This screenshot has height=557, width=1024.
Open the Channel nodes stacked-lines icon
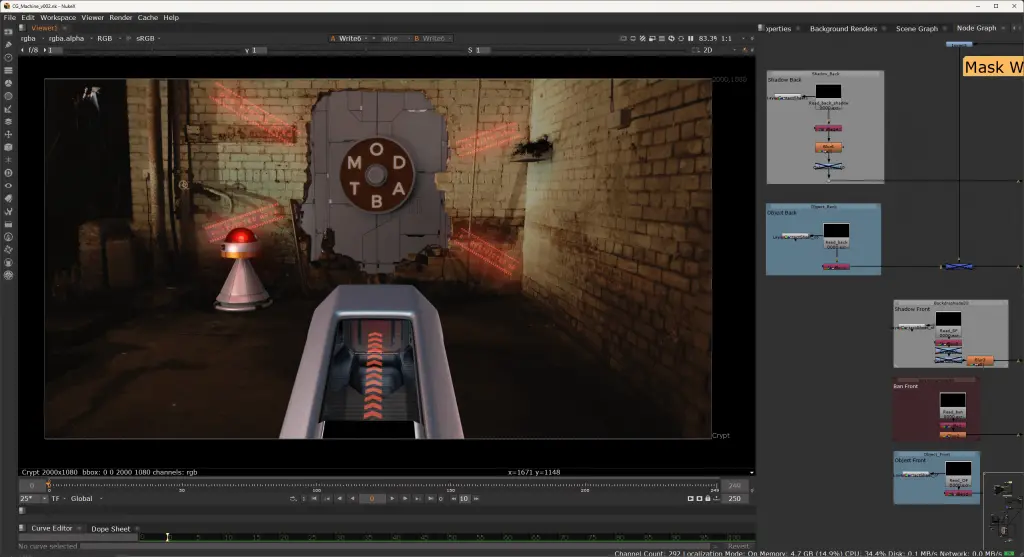coord(8,71)
